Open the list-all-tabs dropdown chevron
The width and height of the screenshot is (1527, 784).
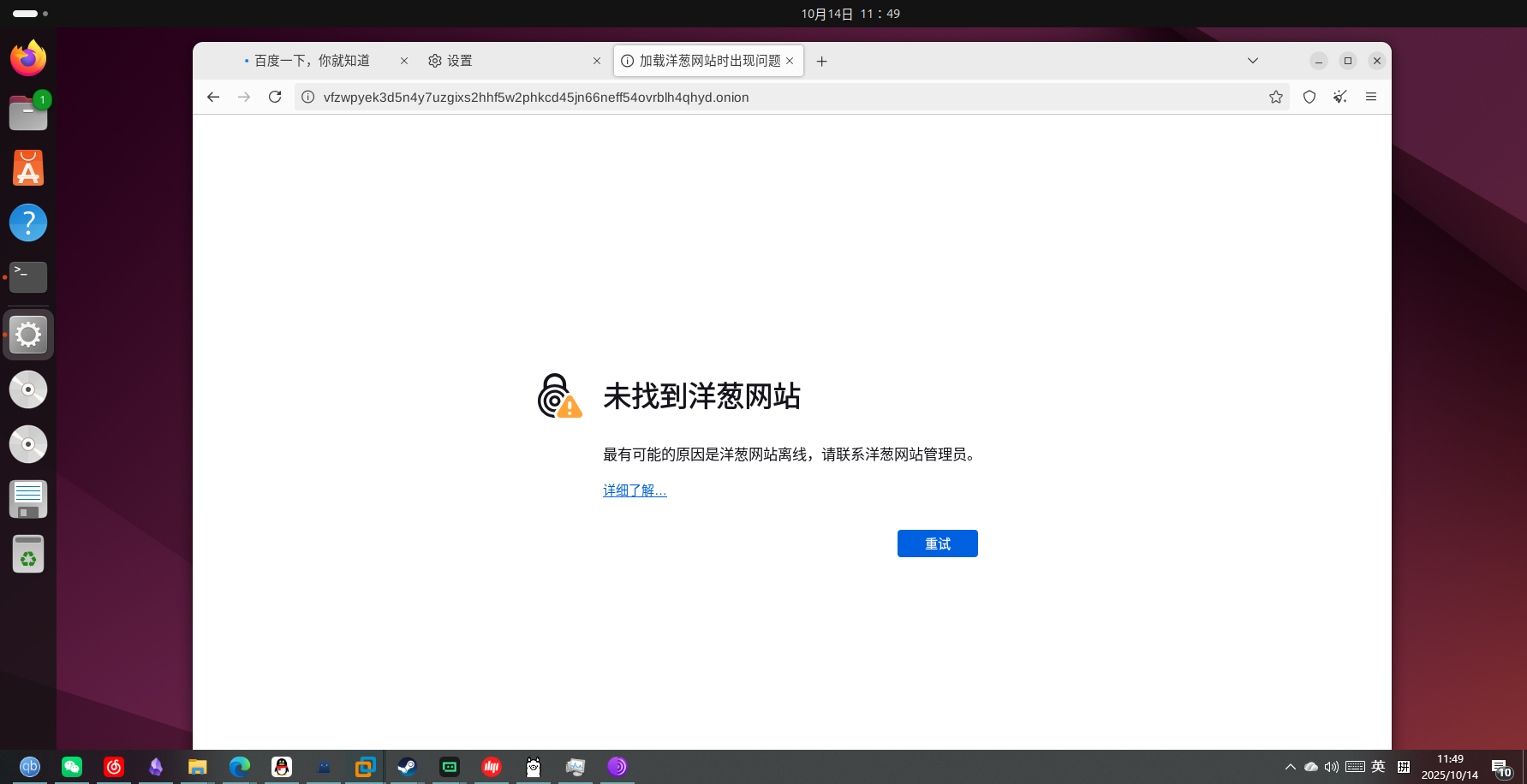point(1252,61)
